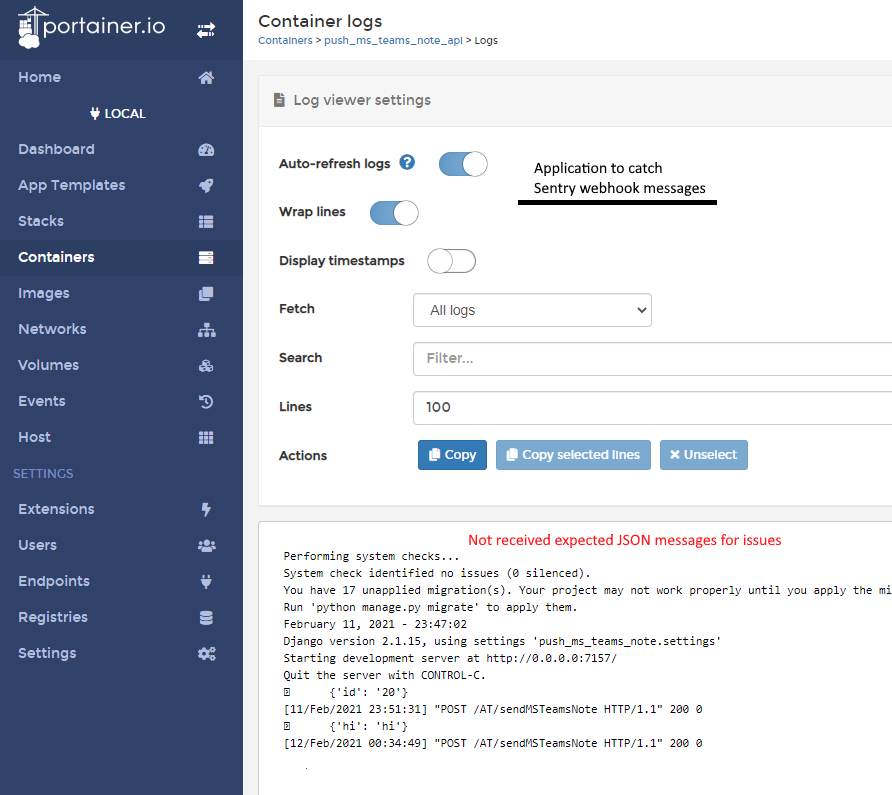
Task: Click the Dashboard gauge icon
Action: 206,150
